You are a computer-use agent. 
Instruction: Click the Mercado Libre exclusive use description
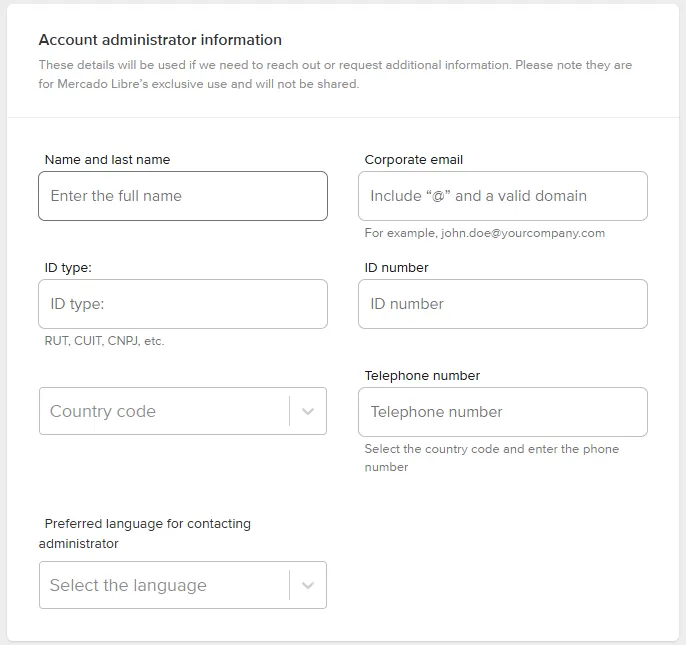(x=335, y=74)
